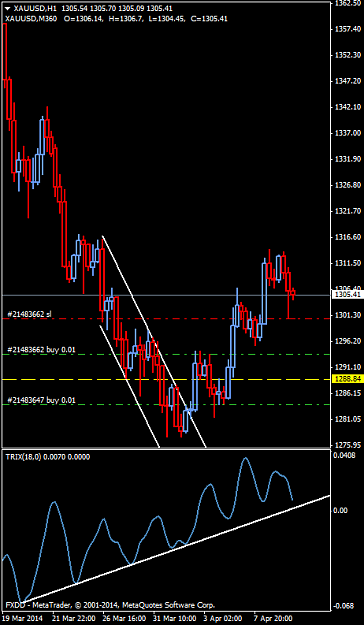This screenshot has height=625, width=364.
Task: Click the small triangle beside XAUUSD,H1 title
Action: 8,7
